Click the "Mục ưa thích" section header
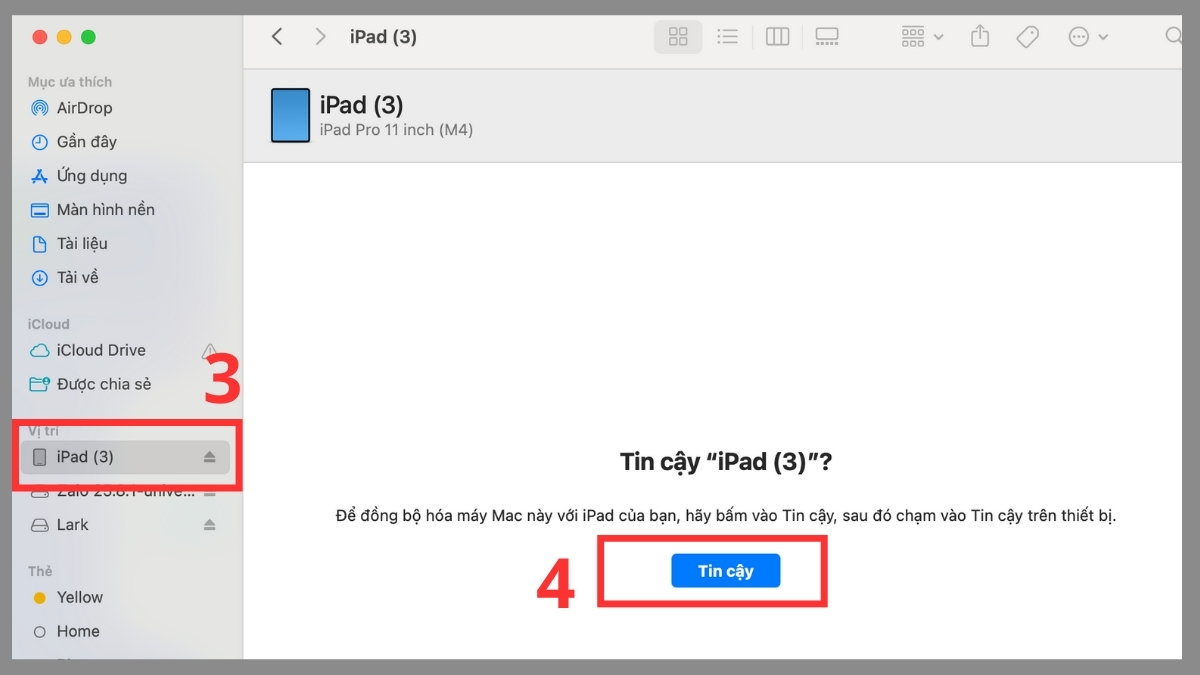The image size is (1200, 675). click(70, 82)
